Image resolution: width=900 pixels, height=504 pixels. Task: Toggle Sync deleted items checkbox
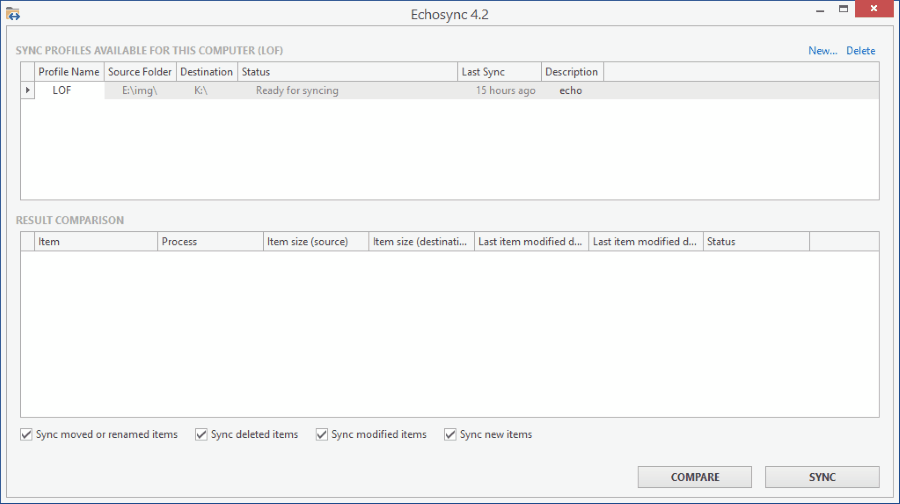tap(201, 435)
